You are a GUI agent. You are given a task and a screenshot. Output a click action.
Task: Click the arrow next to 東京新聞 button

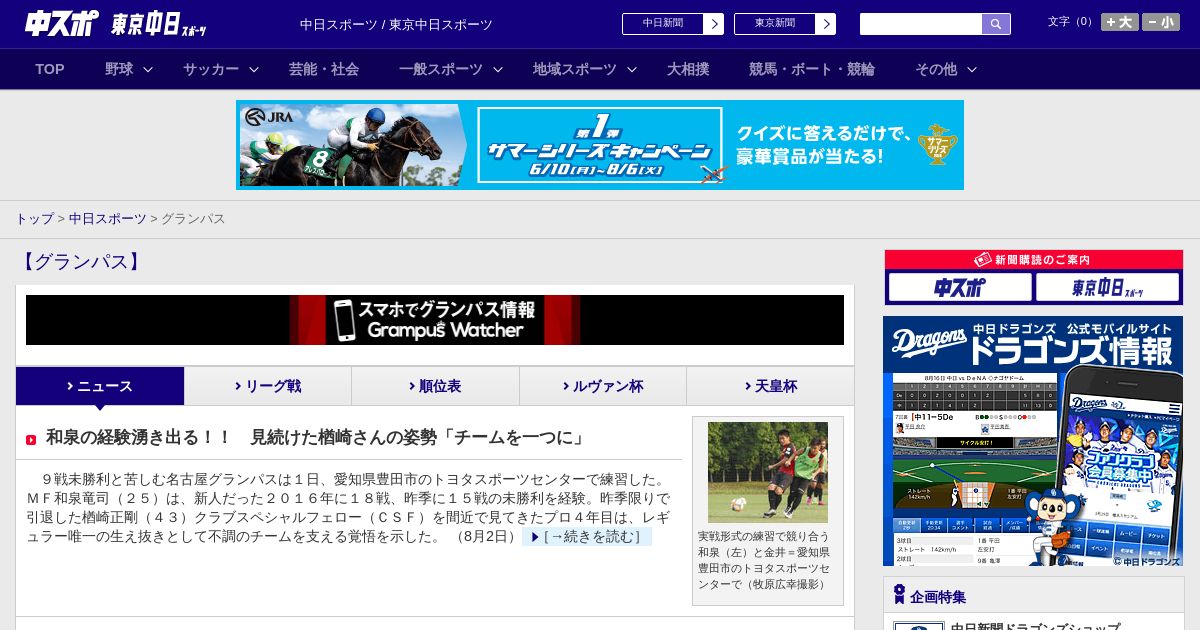pyautogui.click(x=825, y=24)
